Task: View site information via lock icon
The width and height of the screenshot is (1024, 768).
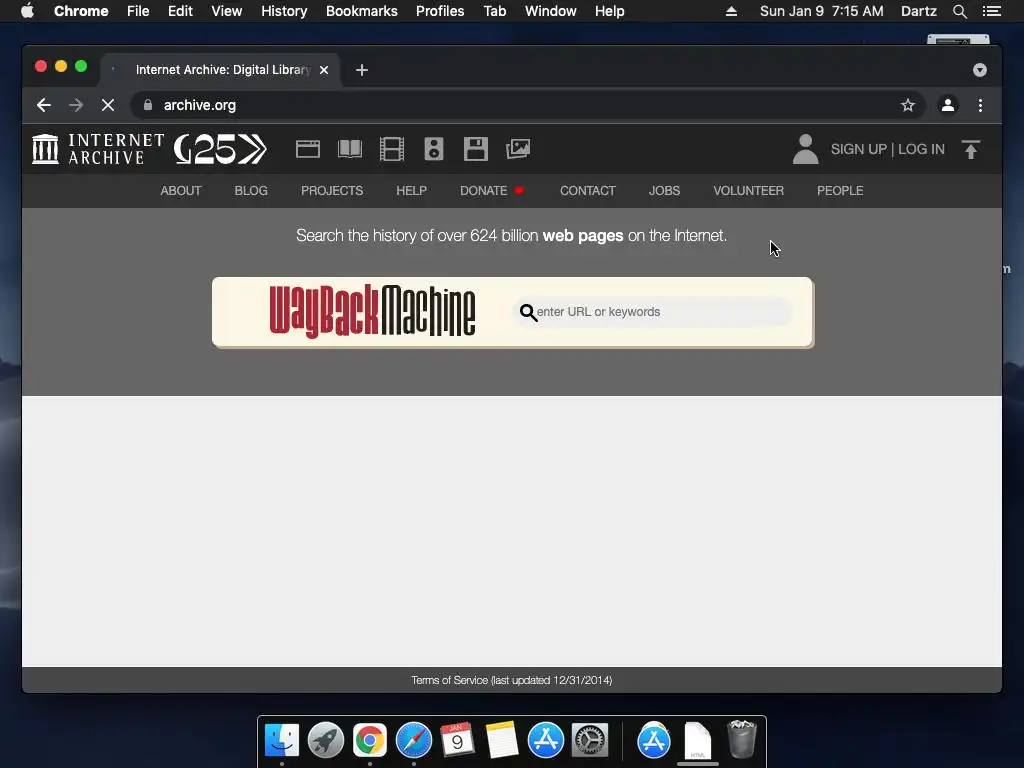Action: 148,105
